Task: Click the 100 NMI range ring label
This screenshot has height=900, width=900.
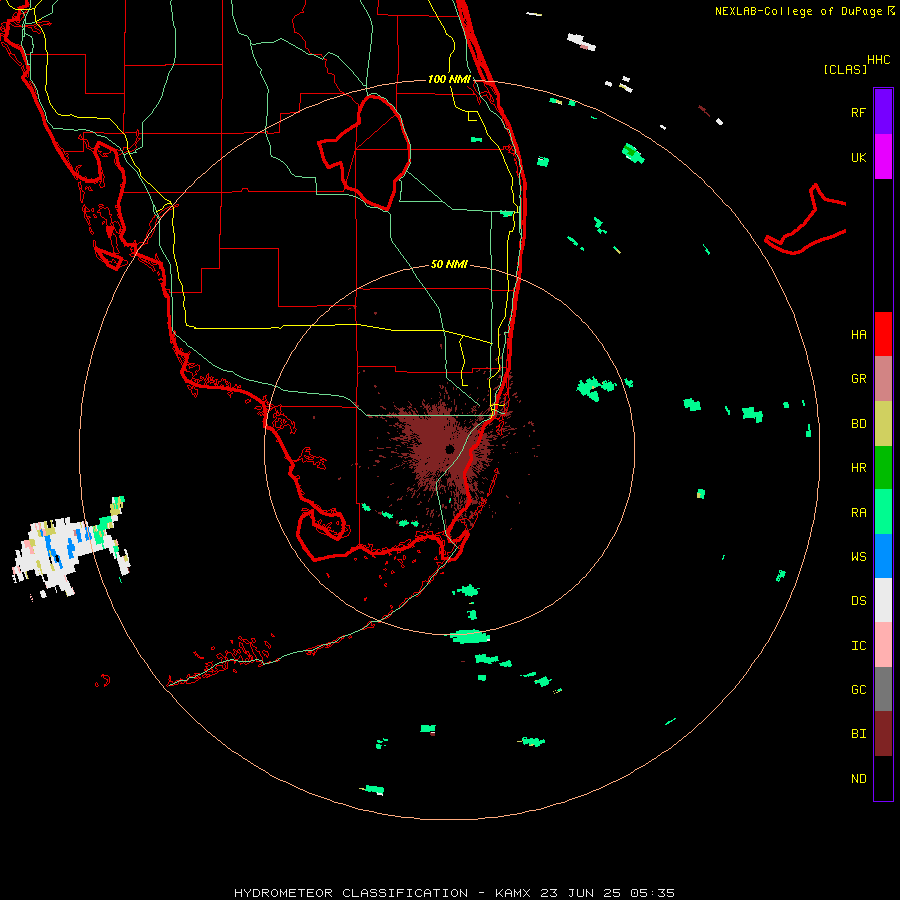Action: (x=449, y=79)
